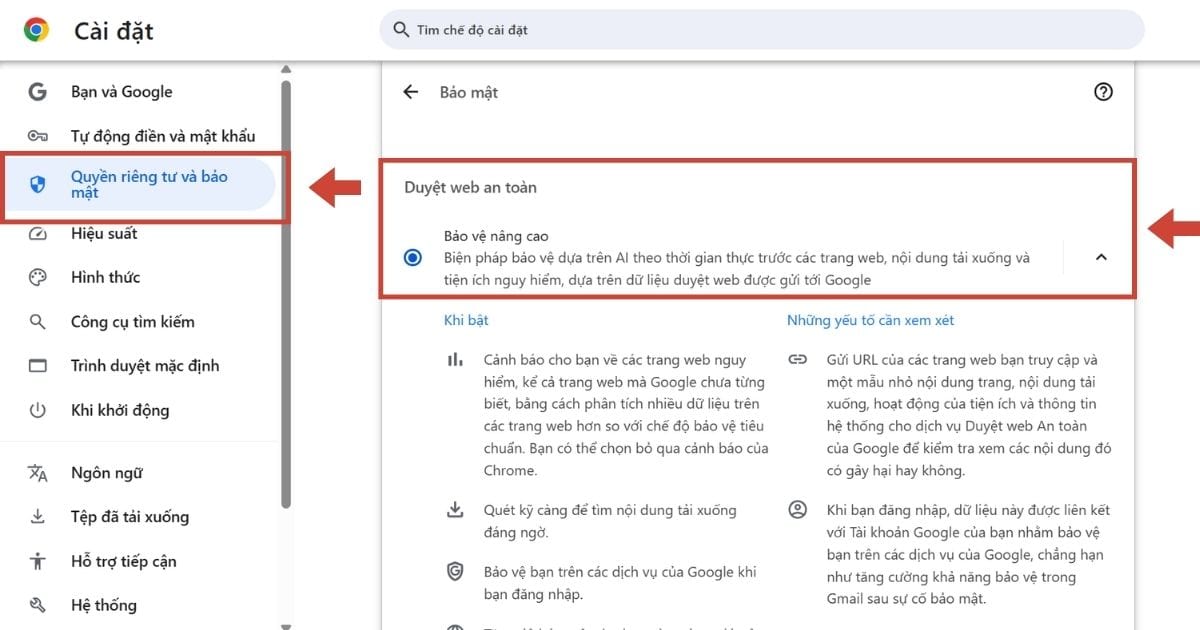Open Quyền riêng tư và bảo mật
The image size is (1200, 630).
[149, 184]
